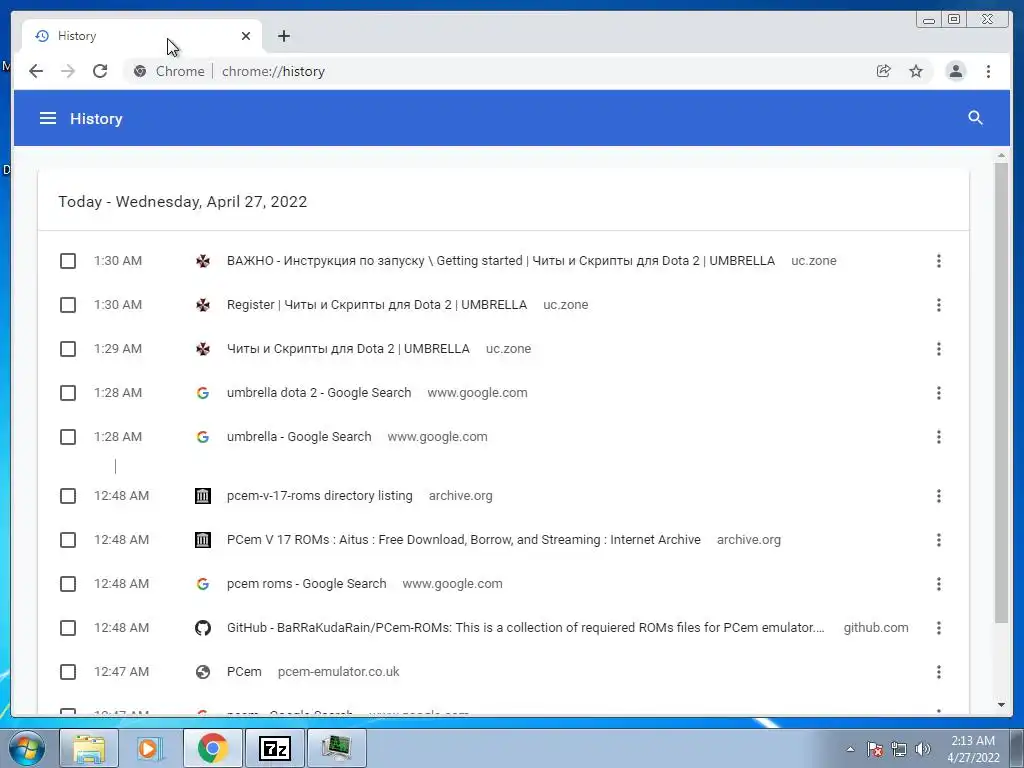Open the umbrella dota 2 - Google Search link
The image size is (1024, 768).
[319, 392]
